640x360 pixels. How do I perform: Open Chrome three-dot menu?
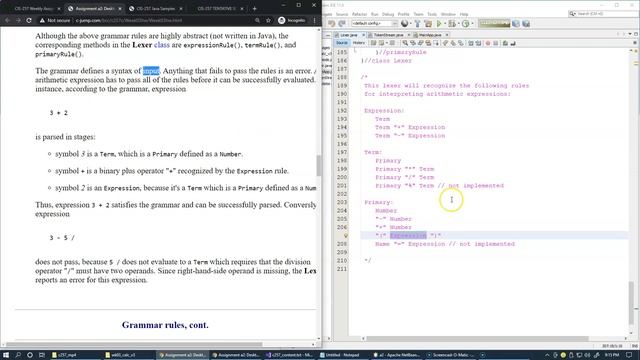(314, 20)
